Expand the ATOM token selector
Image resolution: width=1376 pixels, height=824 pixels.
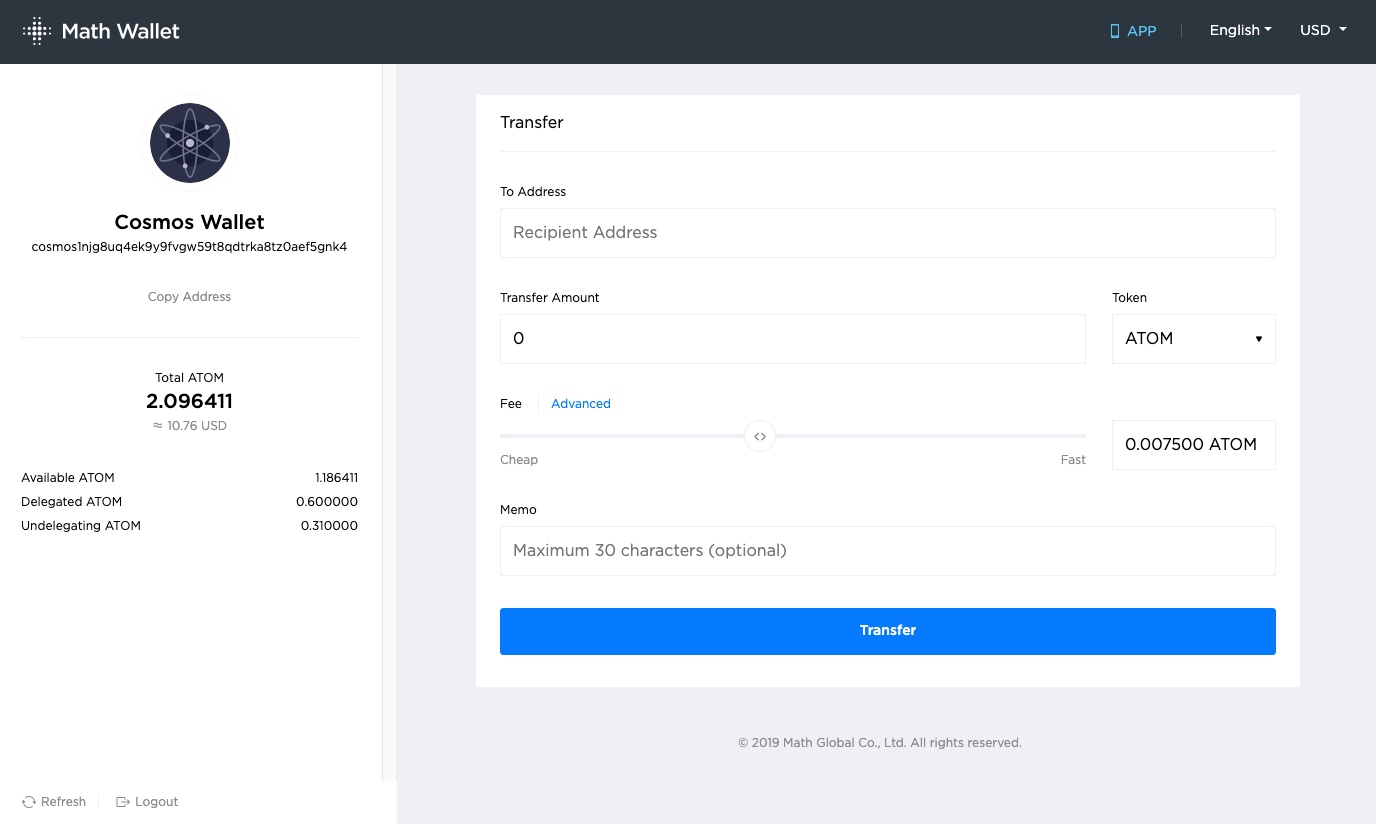(x=1194, y=339)
